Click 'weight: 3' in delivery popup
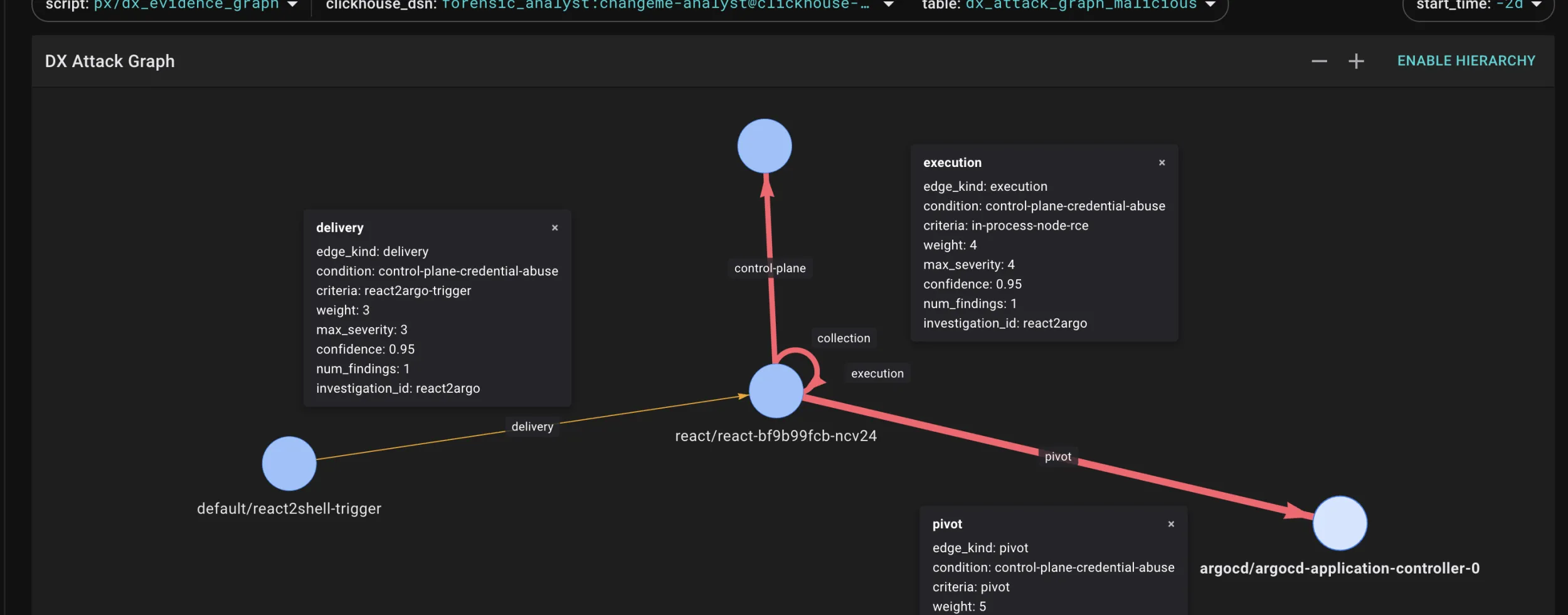Screen dimensions: 1568x615 coord(343,310)
